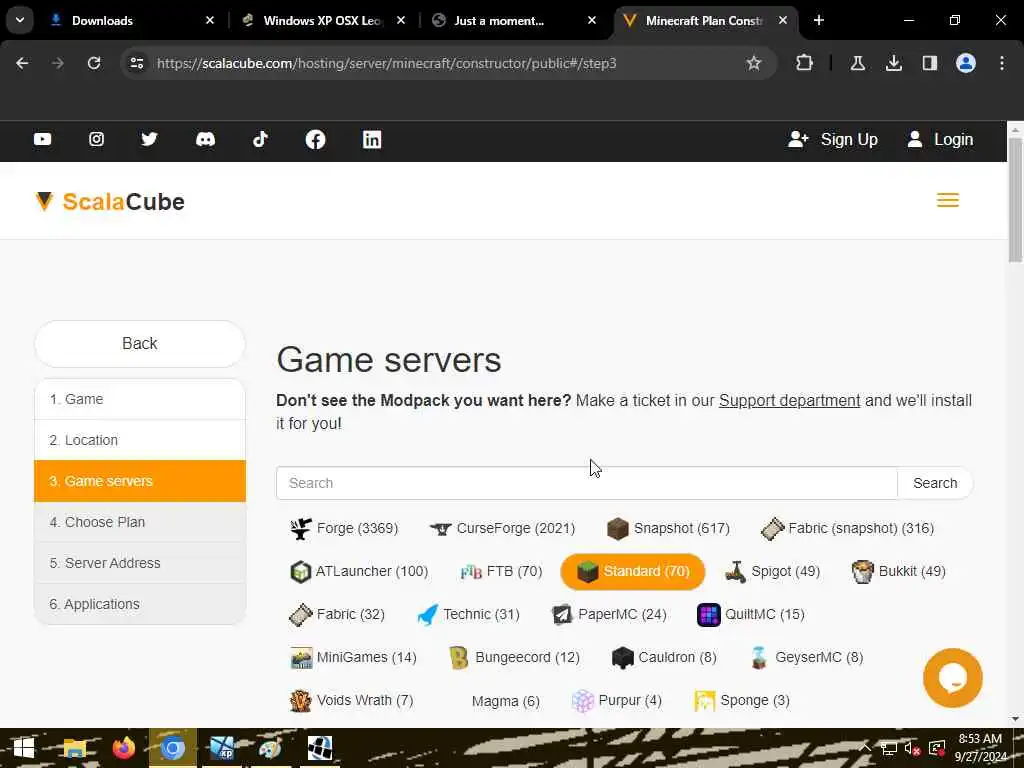The height and width of the screenshot is (768, 1024).
Task: Open the Facebook social icon
Action: [315, 139]
